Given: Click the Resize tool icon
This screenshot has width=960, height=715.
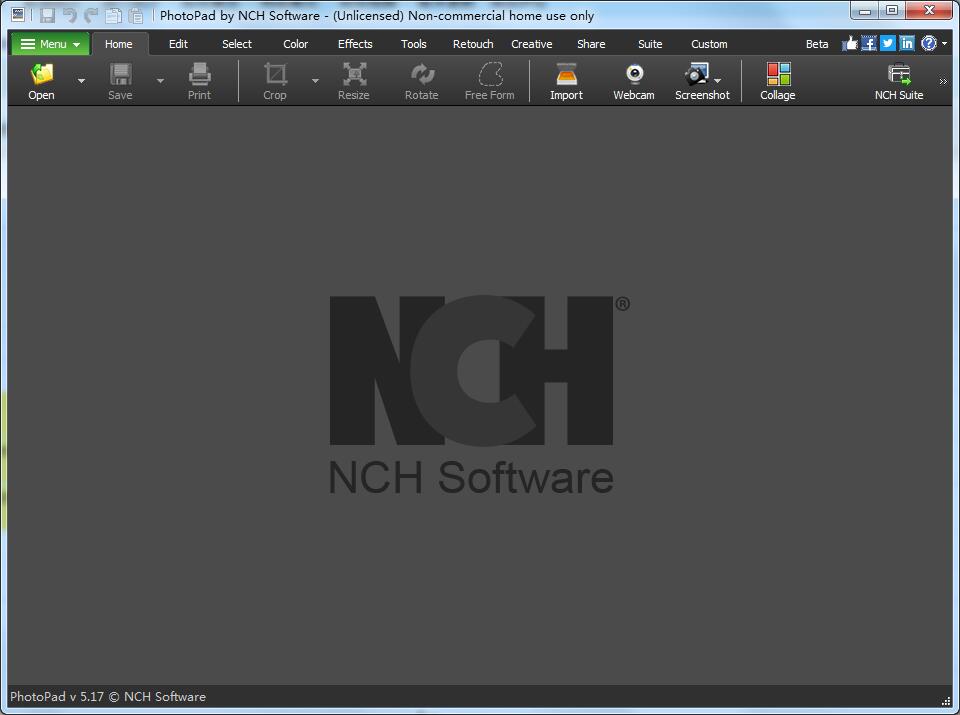Looking at the screenshot, I should click(x=354, y=81).
